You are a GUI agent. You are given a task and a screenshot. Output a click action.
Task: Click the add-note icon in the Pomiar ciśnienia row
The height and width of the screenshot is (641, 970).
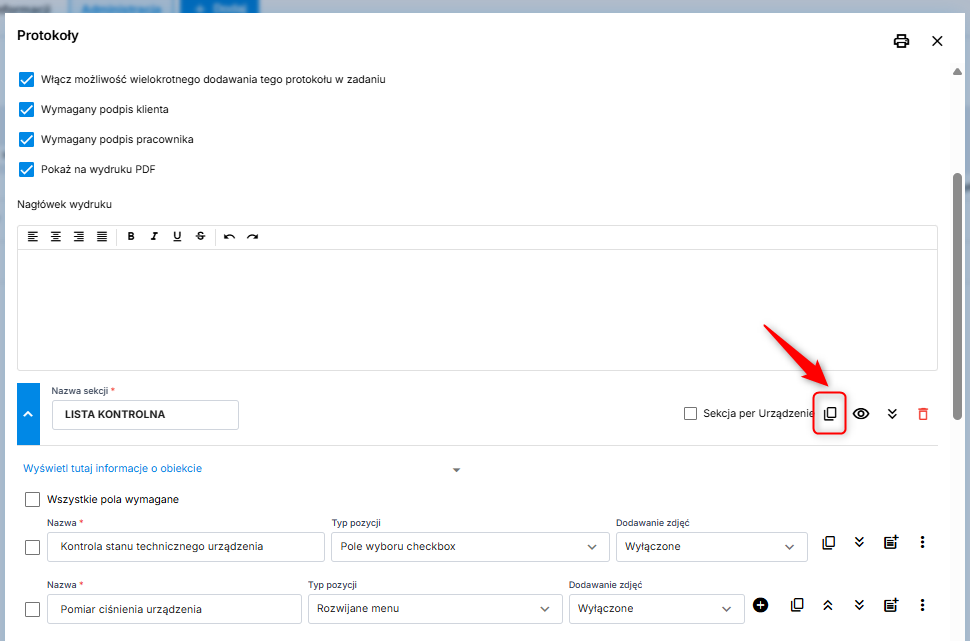[x=890, y=605]
